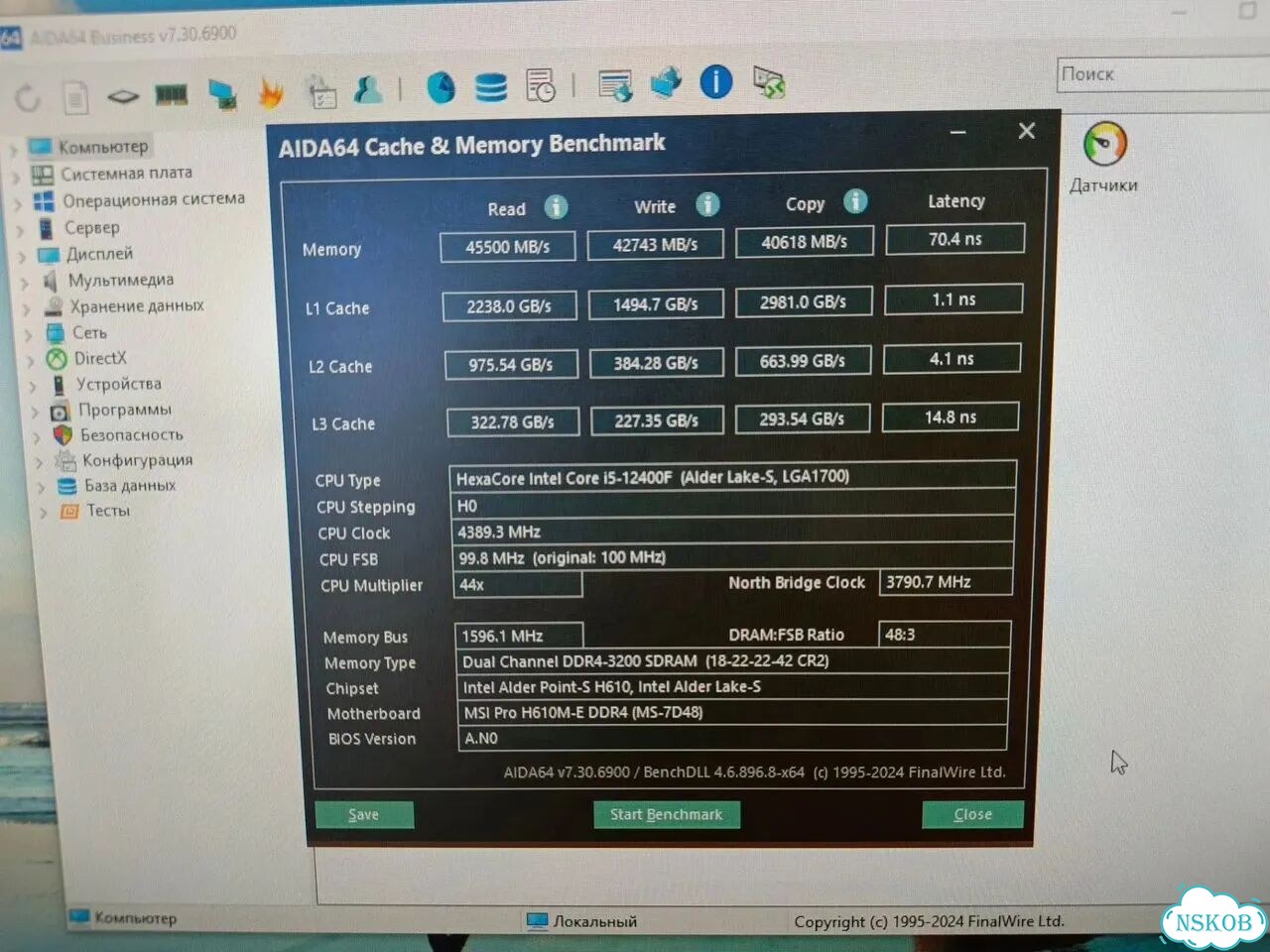
Task: Click the remote connection toolbar icon
Action: point(769,82)
